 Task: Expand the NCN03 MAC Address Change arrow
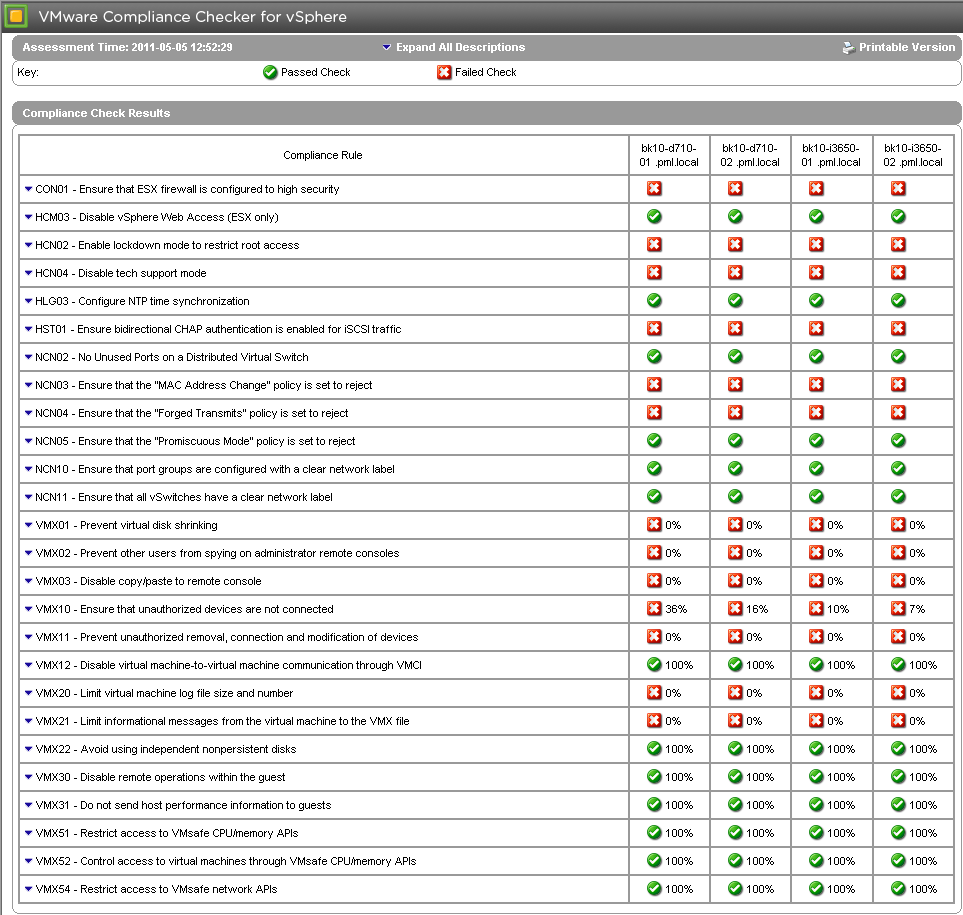[28, 385]
